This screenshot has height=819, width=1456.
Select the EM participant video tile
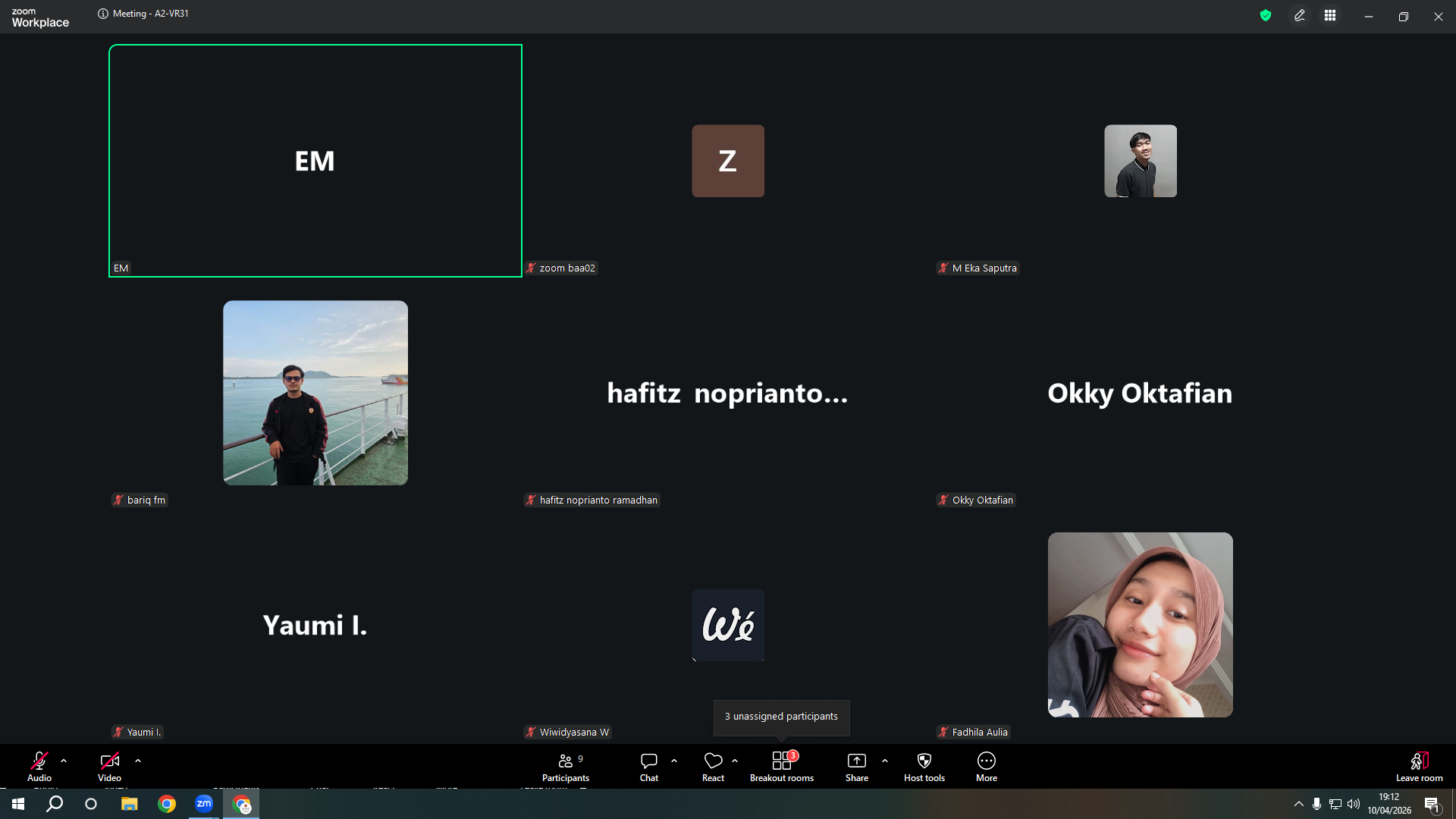tap(315, 161)
